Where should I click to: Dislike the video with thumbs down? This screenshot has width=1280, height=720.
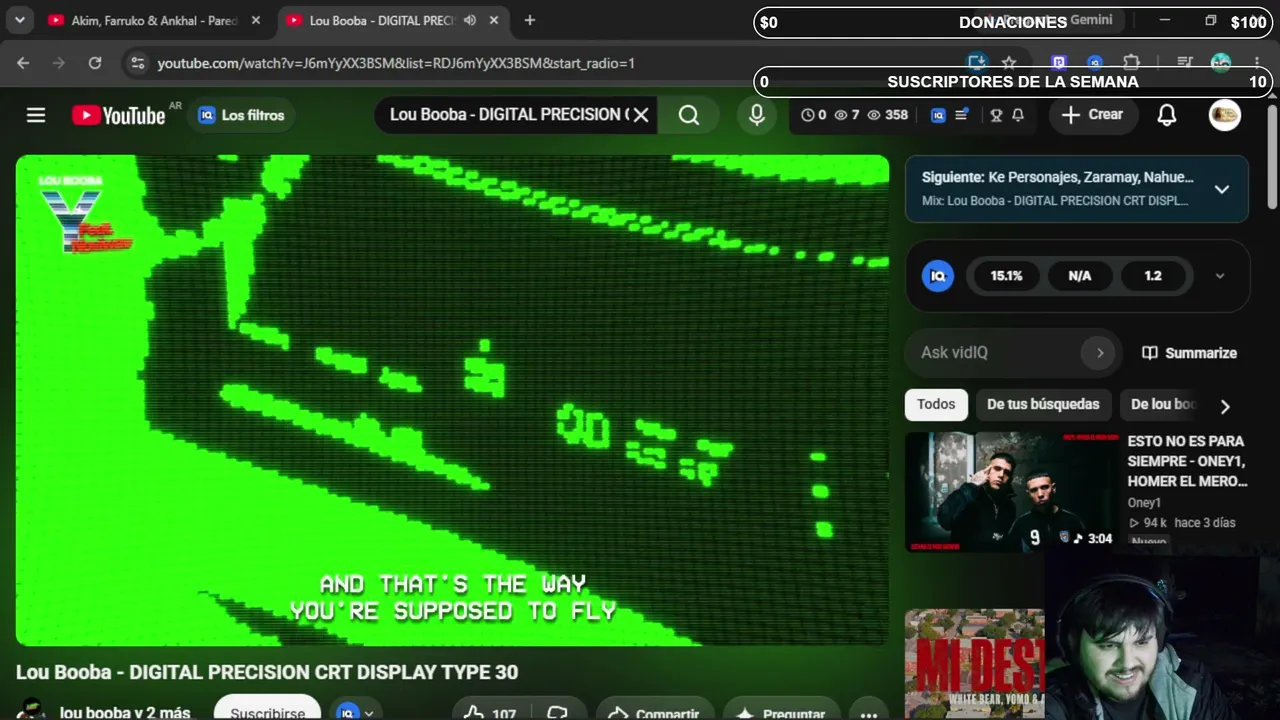558,712
